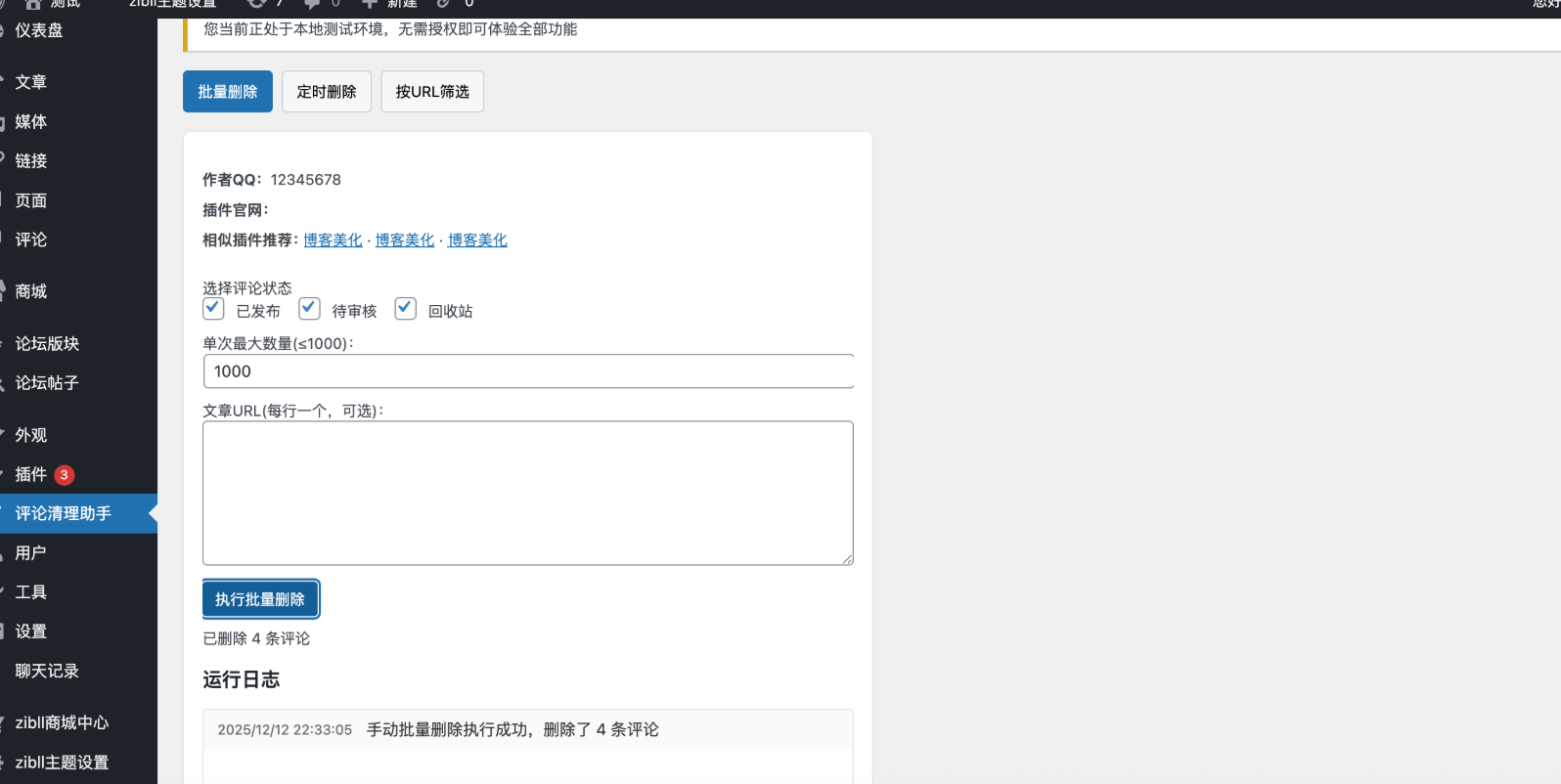Open the 链接 sidebar menu
Image resolution: width=1561 pixels, height=784 pixels.
(x=78, y=161)
